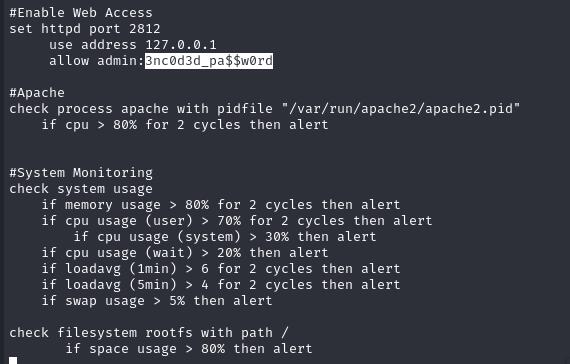Click cpu usage (user) > 70% line
The width and height of the screenshot is (570, 364).
(x=237, y=221)
